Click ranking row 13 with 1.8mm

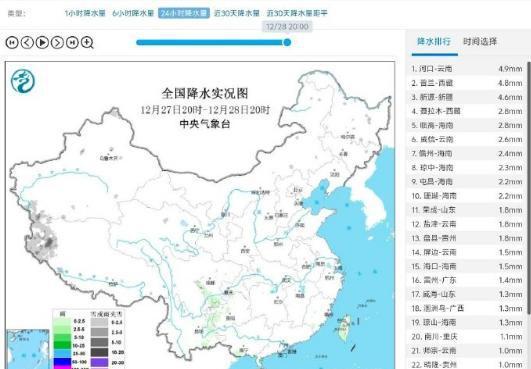pyautogui.click(x=467, y=238)
